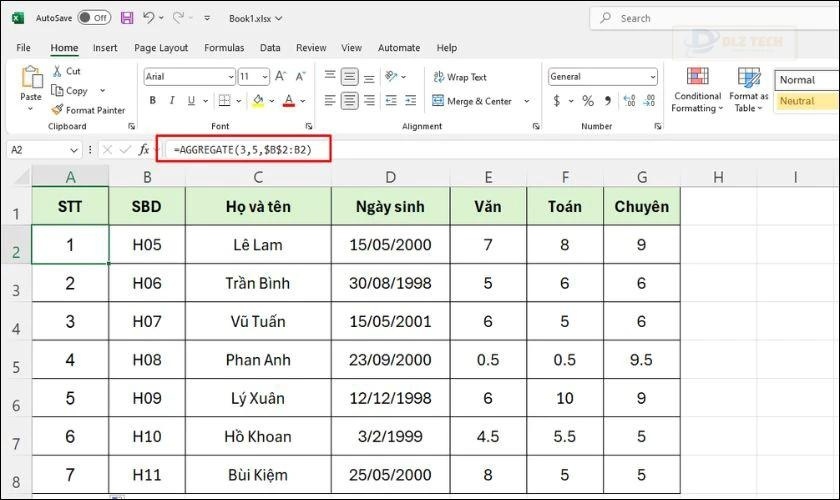The height and width of the screenshot is (500, 840).
Task: Click the Format Painter brush
Action: [x=57, y=109]
